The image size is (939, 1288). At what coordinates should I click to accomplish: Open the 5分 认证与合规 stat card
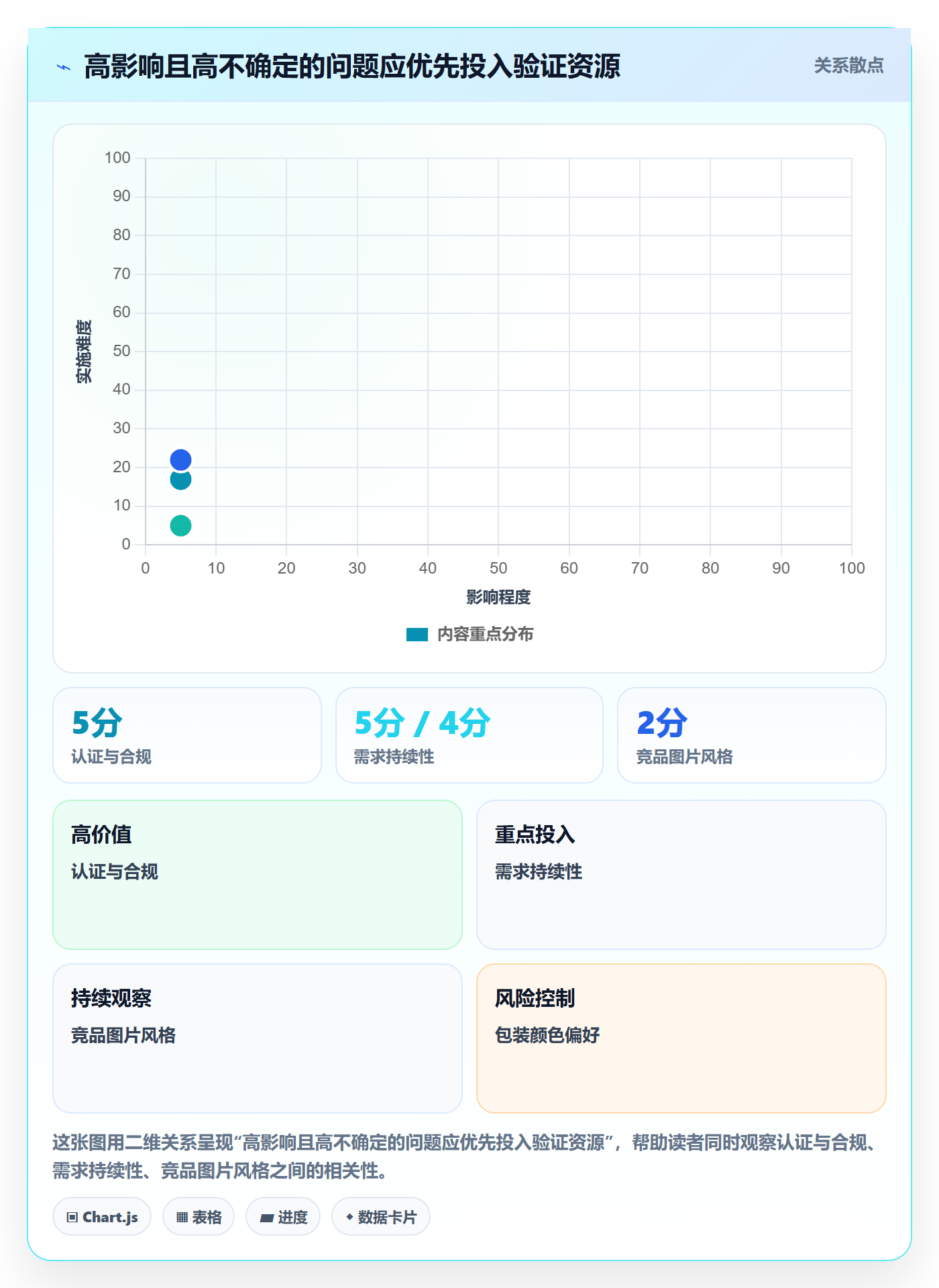(x=187, y=735)
